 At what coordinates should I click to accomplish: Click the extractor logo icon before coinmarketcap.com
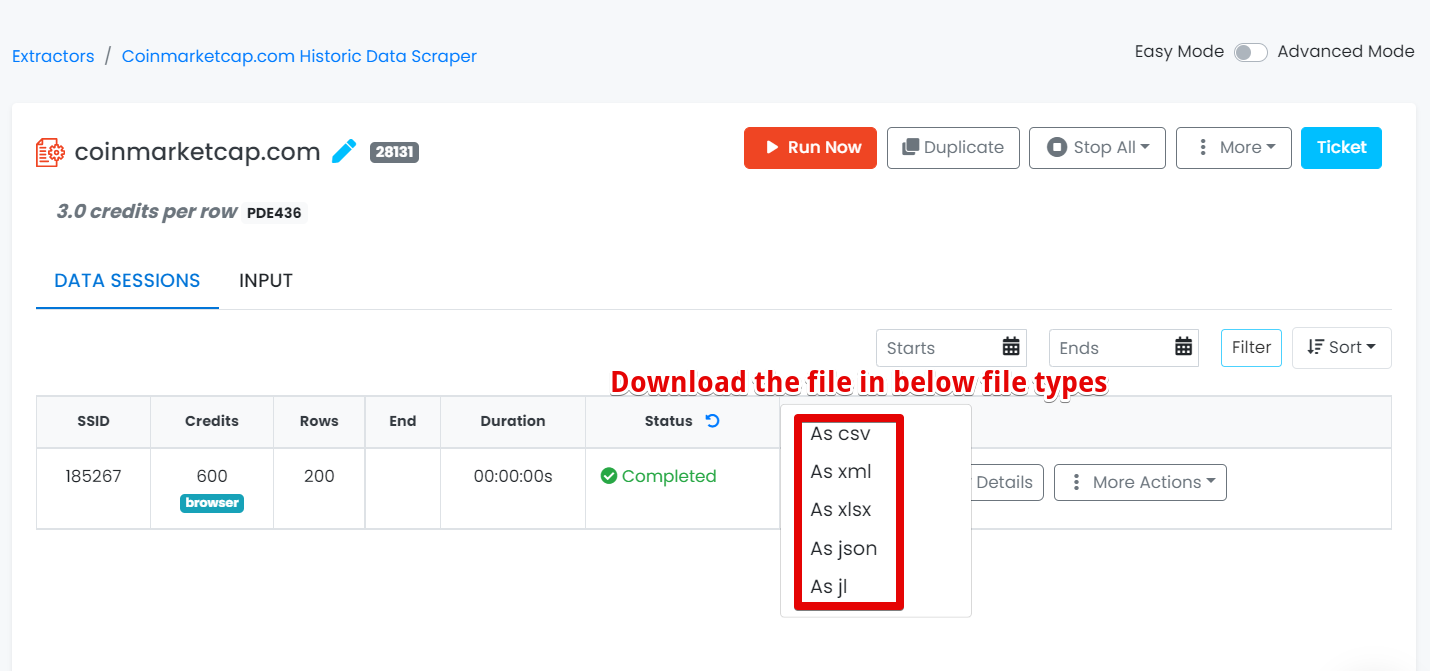pos(50,152)
